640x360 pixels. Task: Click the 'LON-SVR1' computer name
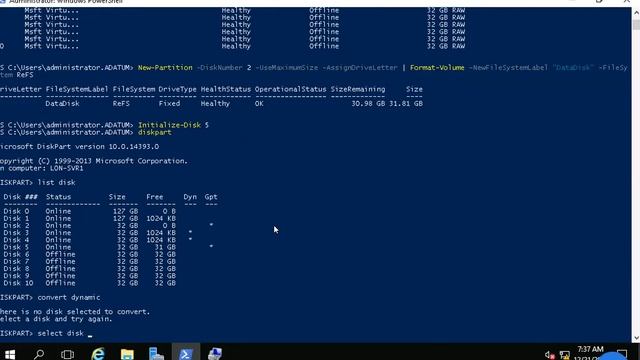67,168
